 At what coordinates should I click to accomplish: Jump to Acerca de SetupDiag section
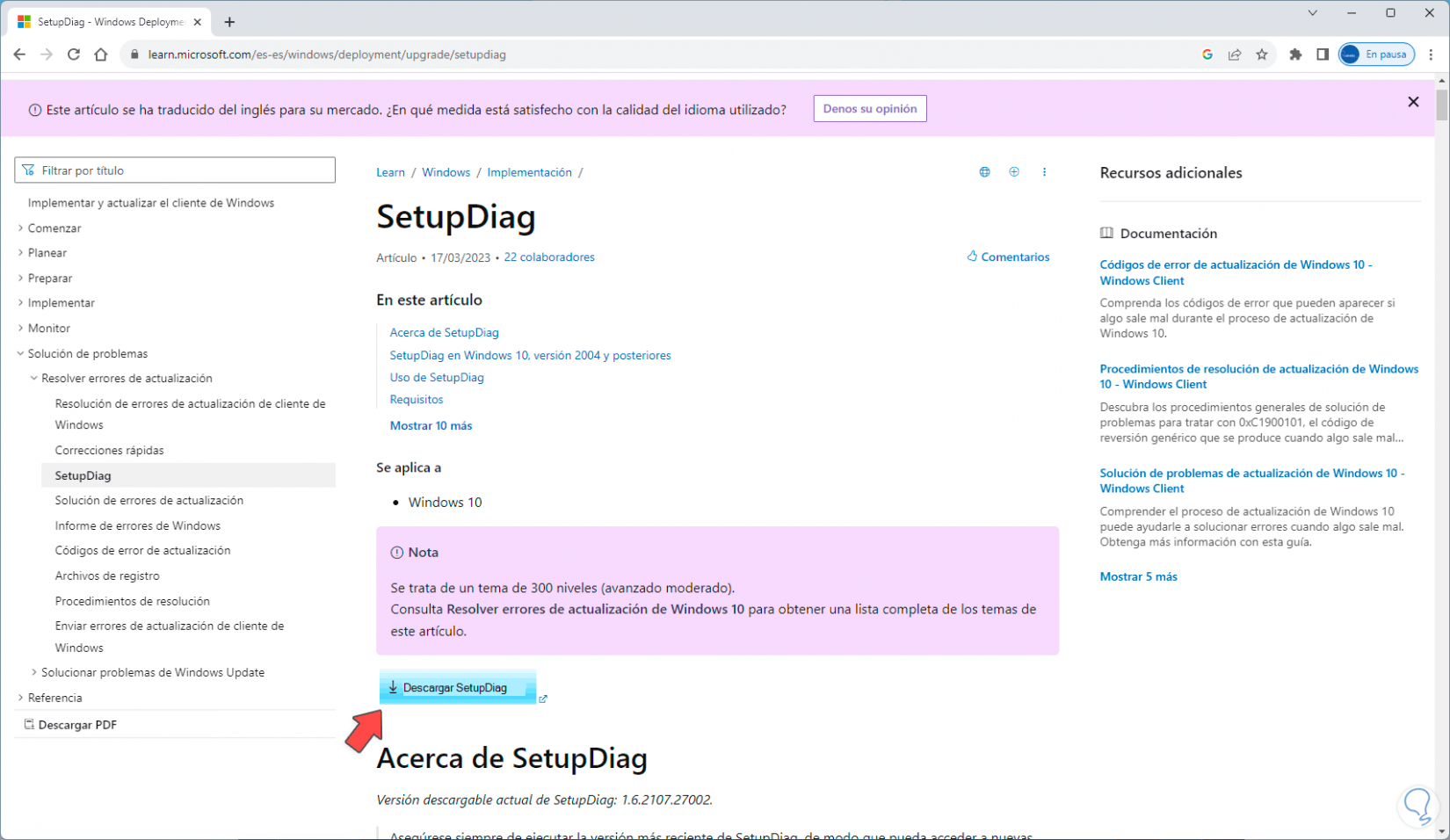coord(445,333)
